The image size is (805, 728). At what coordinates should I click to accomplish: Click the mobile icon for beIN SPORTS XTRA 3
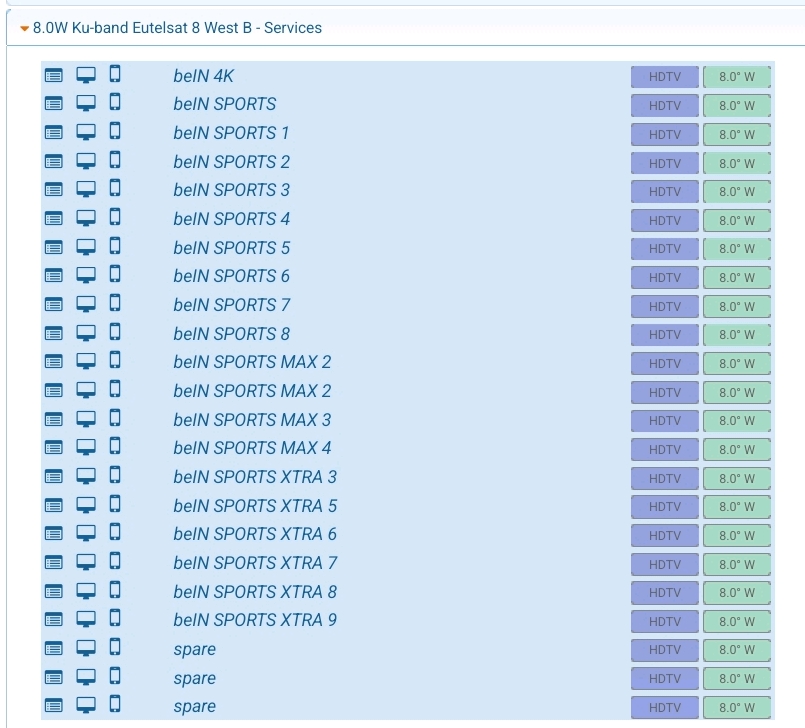pyautogui.click(x=115, y=475)
